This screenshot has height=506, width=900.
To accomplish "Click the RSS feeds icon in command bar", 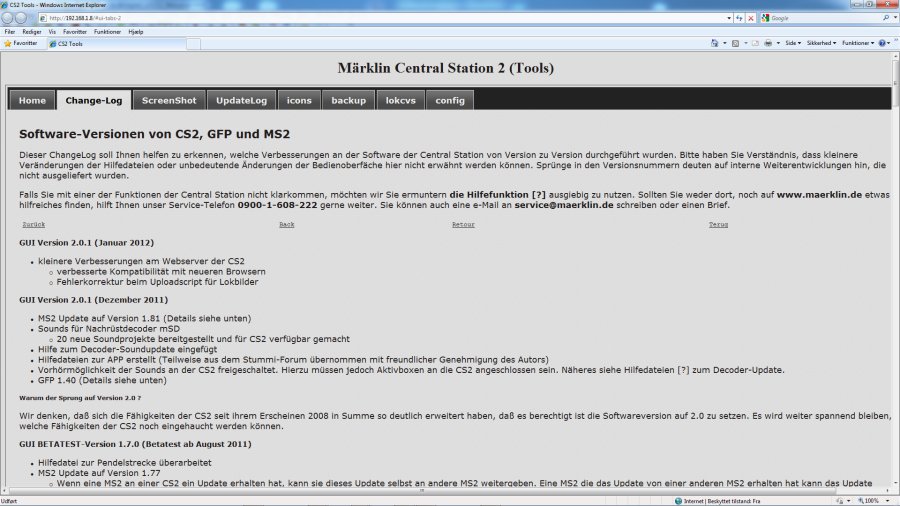I will click(x=735, y=43).
